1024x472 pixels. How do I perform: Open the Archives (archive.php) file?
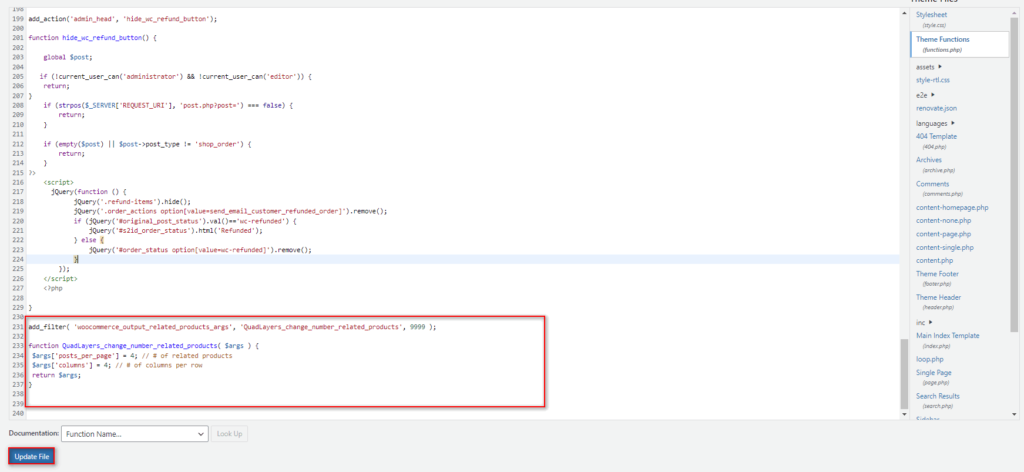(x=929, y=160)
